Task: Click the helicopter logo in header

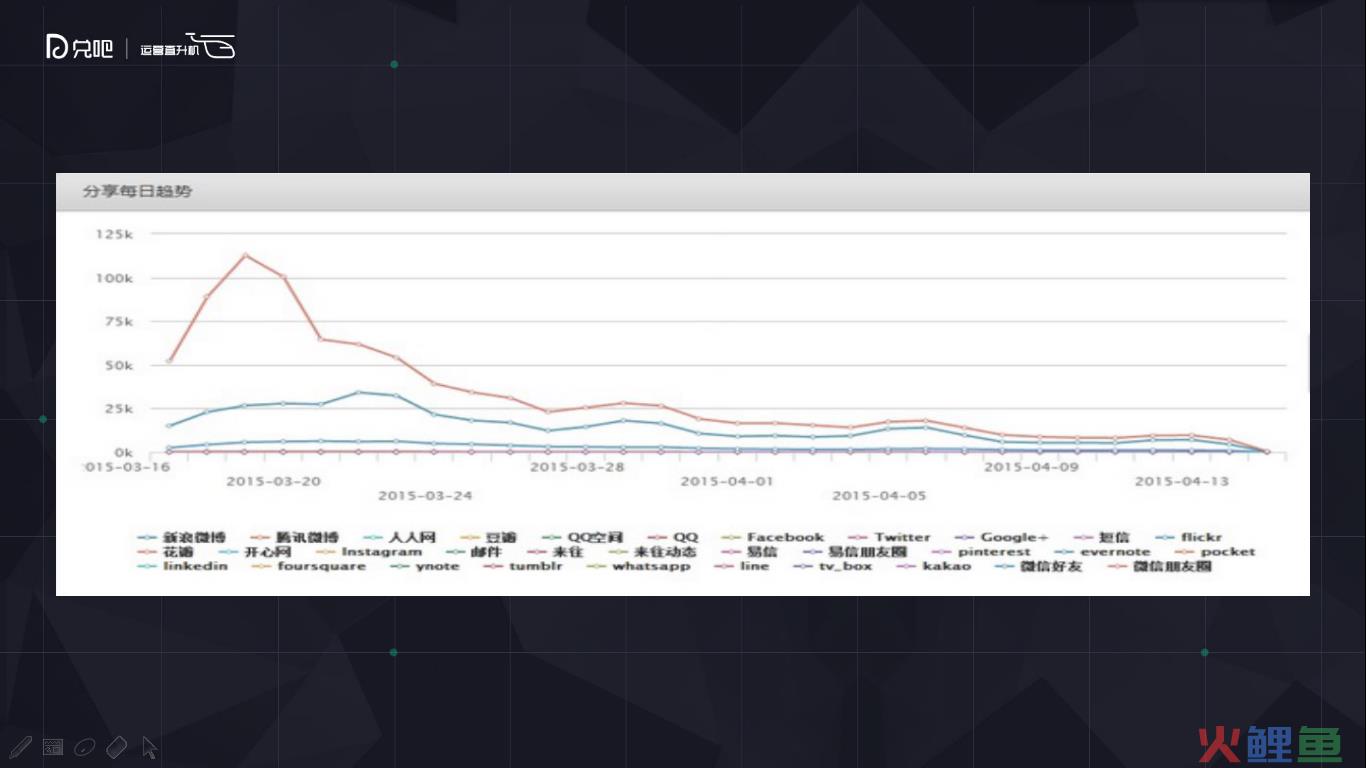Action: point(217,46)
